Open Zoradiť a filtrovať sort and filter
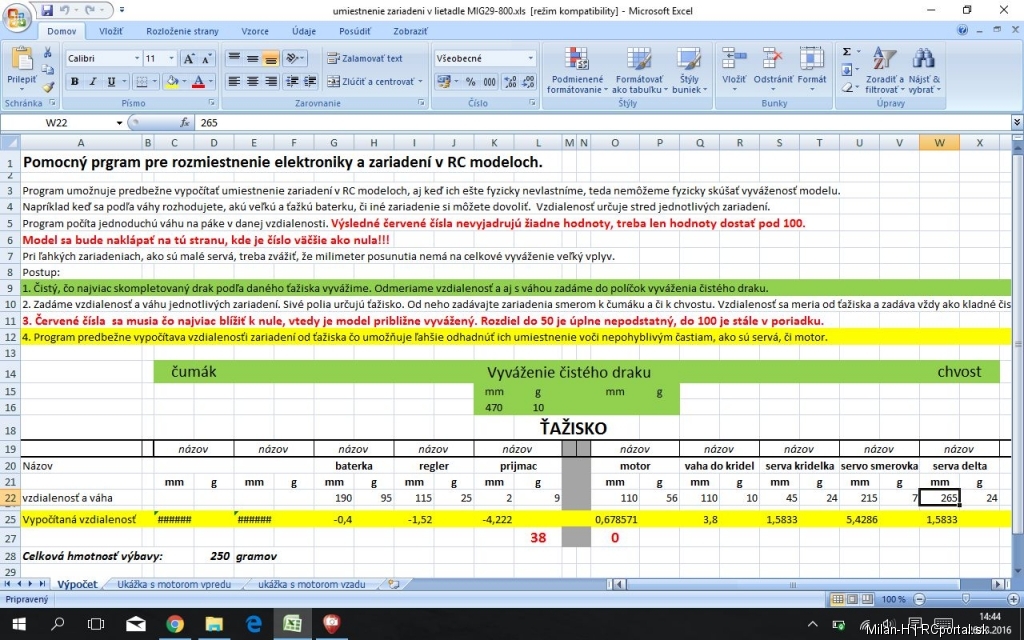 (x=884, y=71)
